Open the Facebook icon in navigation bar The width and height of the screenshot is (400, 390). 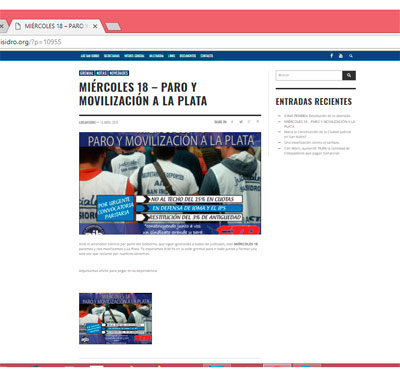(x=331, y=56)
